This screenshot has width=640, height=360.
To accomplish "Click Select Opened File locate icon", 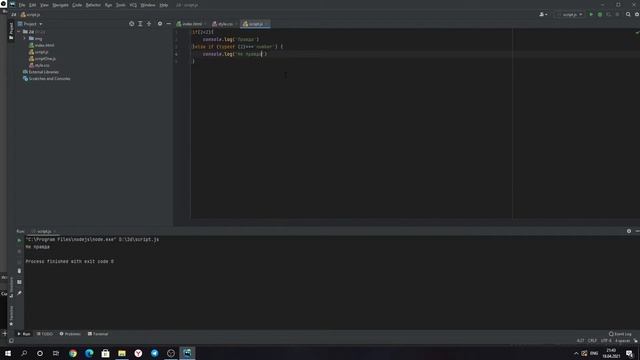I will (x=131, y=24).
